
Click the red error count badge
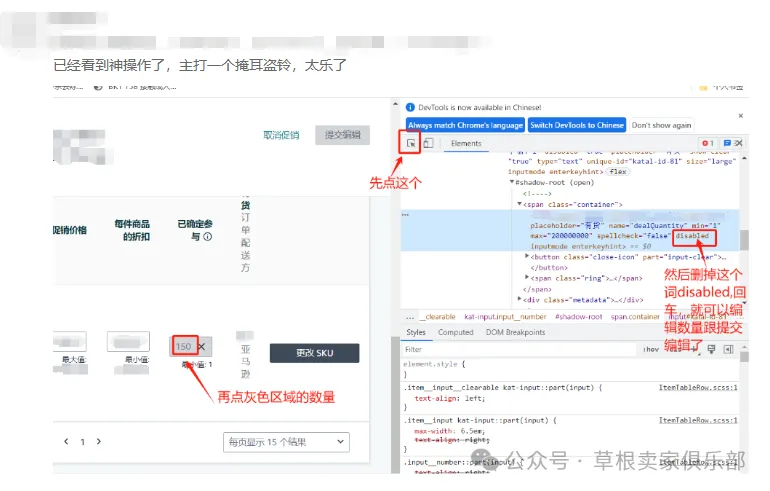tap(708, 143)
